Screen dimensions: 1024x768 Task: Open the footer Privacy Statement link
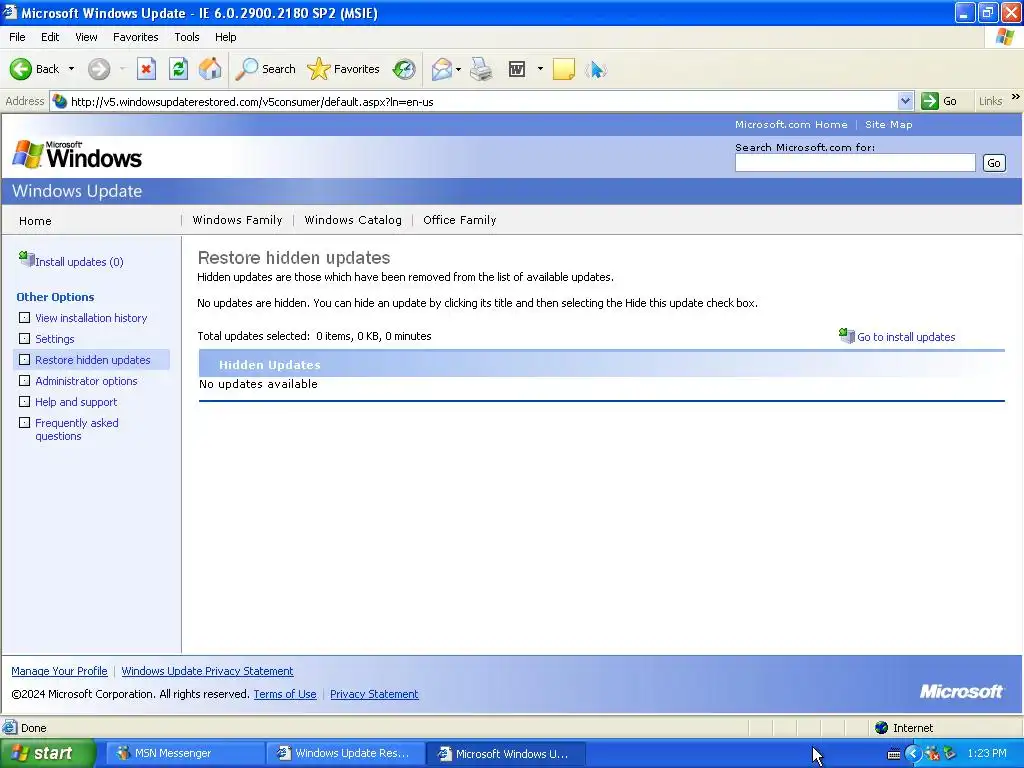pyautogui.click(x=374, y=694)
